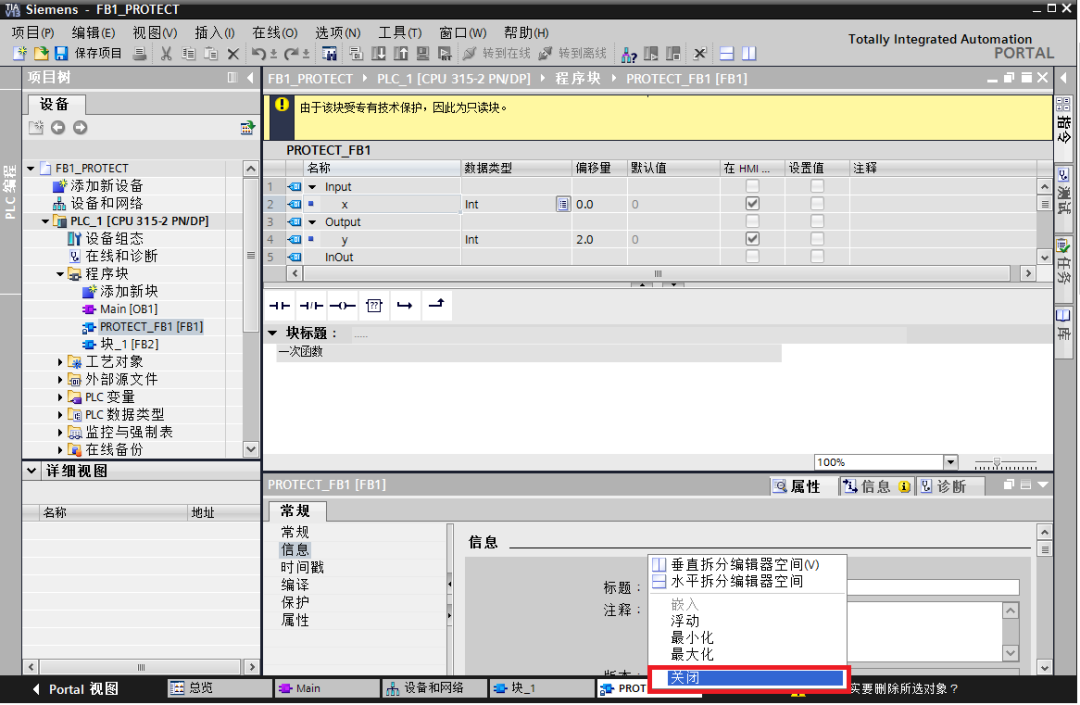
Task: Insert a normally closed contact element
Action: click(310, 305)
